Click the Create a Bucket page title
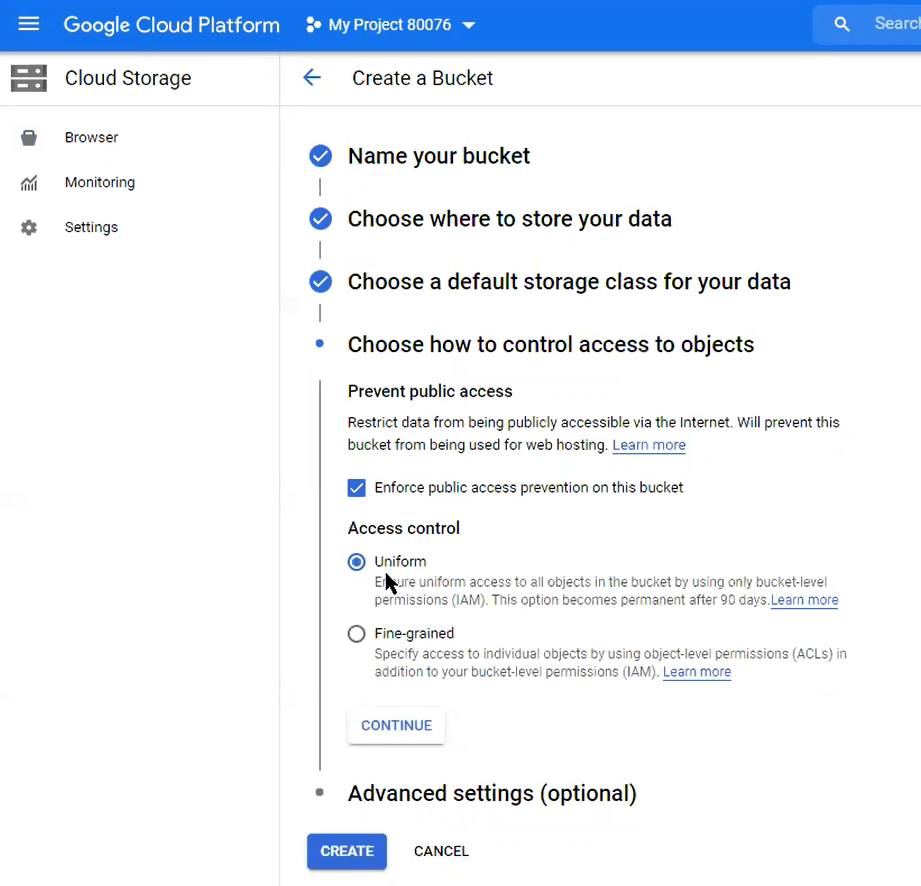Screen dimensions: 921x886 [x=422, y=78]
